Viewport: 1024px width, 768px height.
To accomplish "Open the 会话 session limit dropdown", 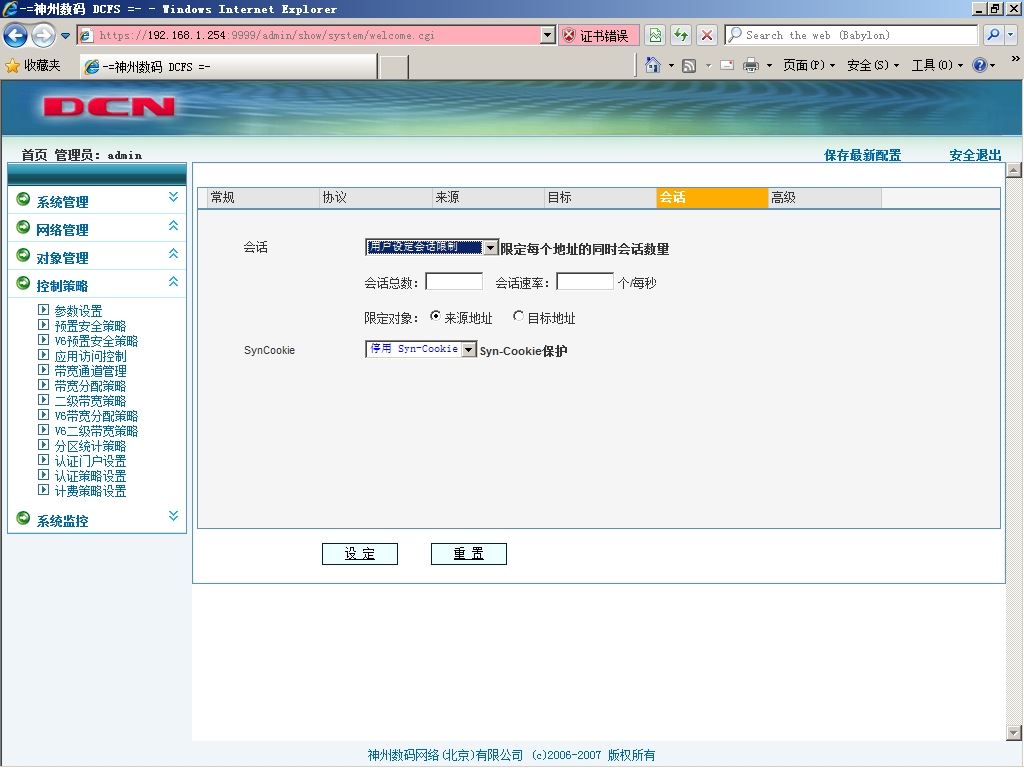I will (x=432, y=247).
